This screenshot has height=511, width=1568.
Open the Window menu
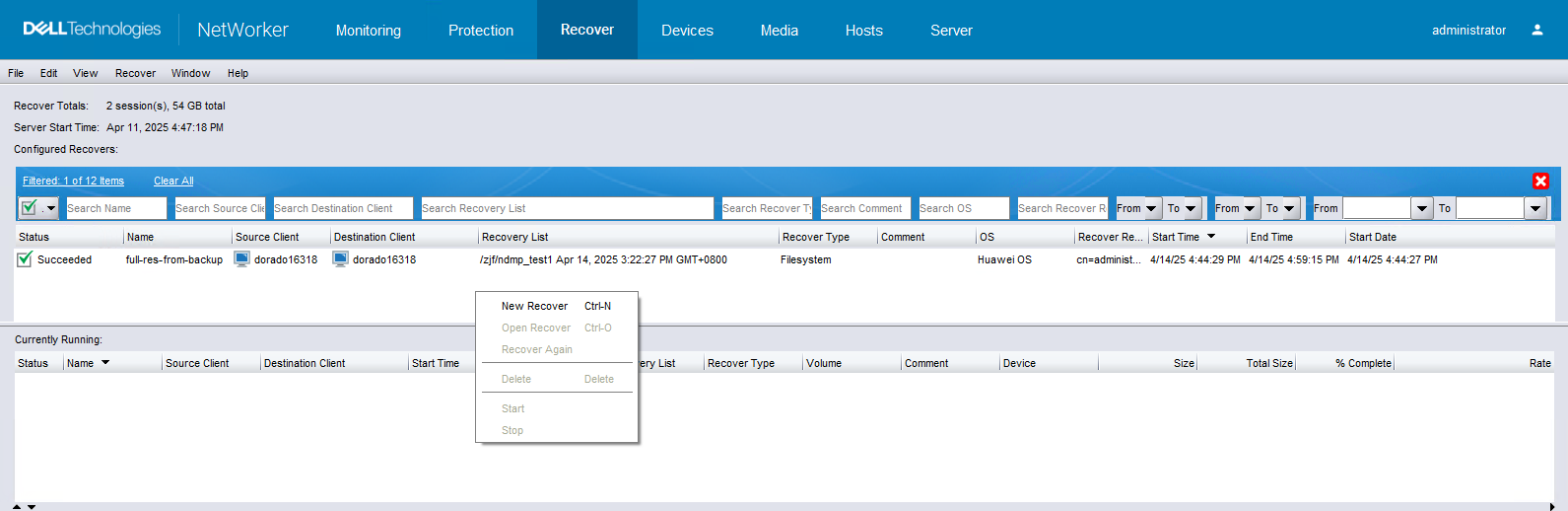(190, 73)
